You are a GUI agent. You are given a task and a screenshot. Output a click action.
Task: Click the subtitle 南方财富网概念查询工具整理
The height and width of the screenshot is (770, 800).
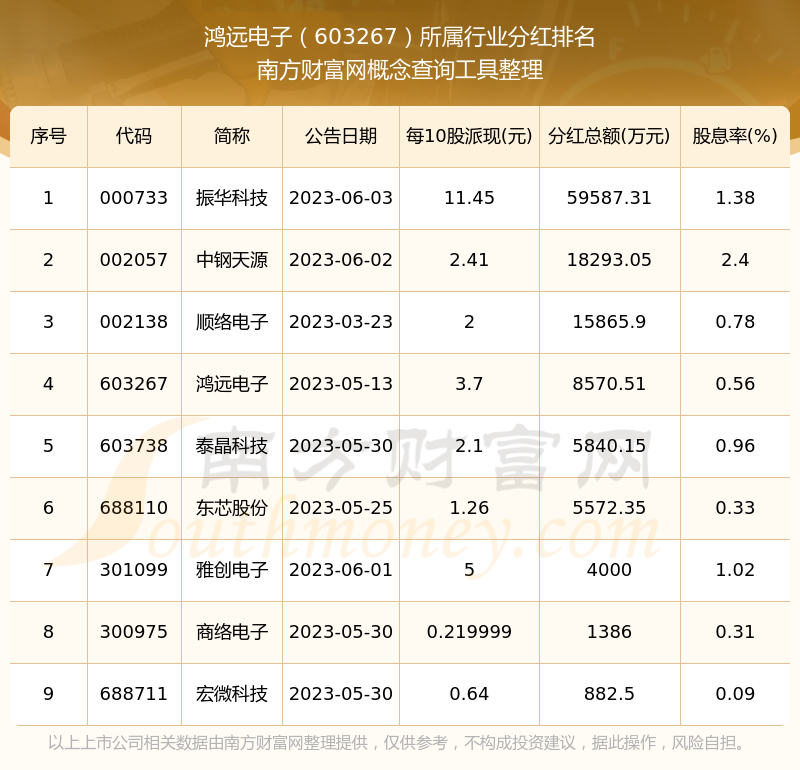[399, 70]
